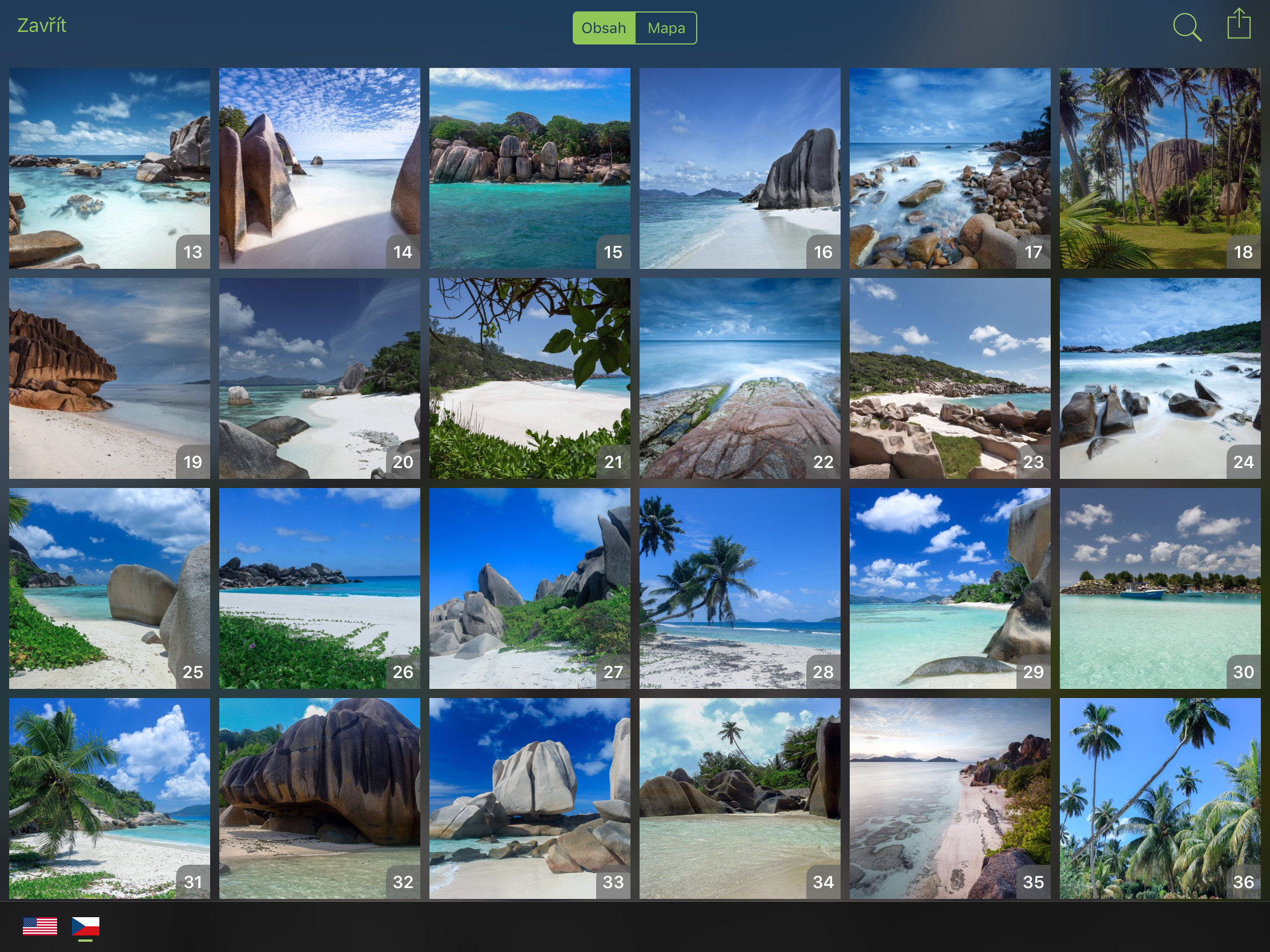
Task: Open photo thumbnail number 20
Action: [x=319, y=378]
